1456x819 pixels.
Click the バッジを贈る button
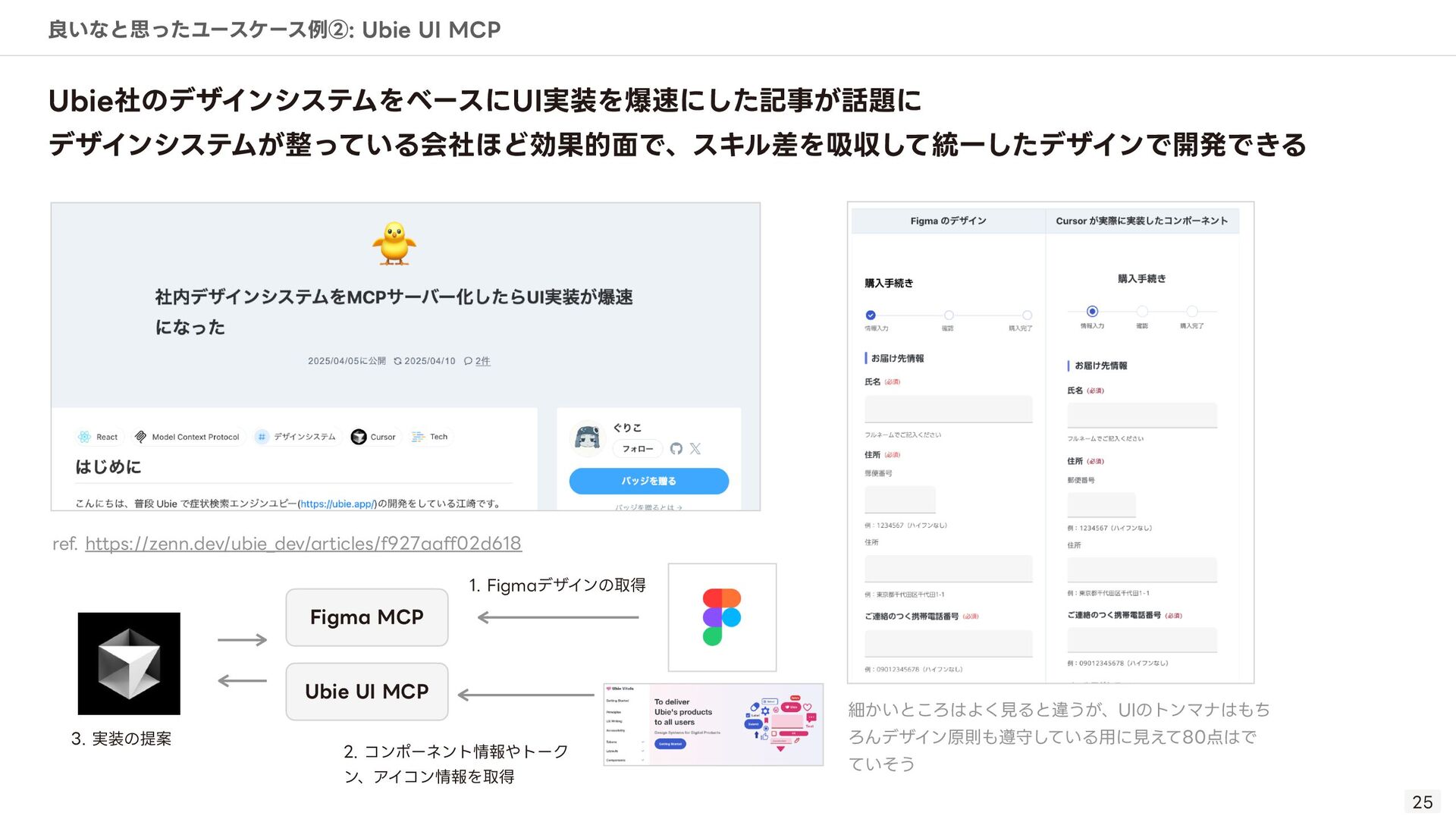coord(649,481)
